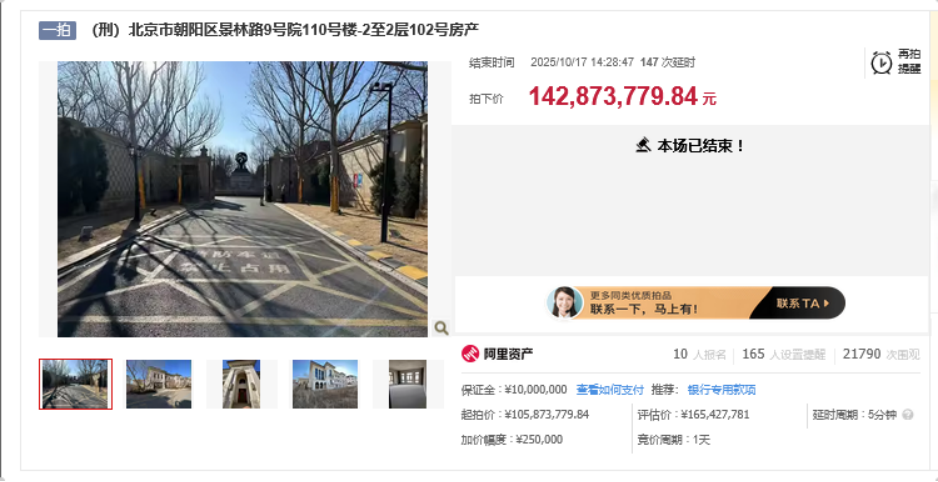Click the 加价幅度 ¥250,000 text
Image resolution: width=938 pixels, height=482 pixels.
511,440
